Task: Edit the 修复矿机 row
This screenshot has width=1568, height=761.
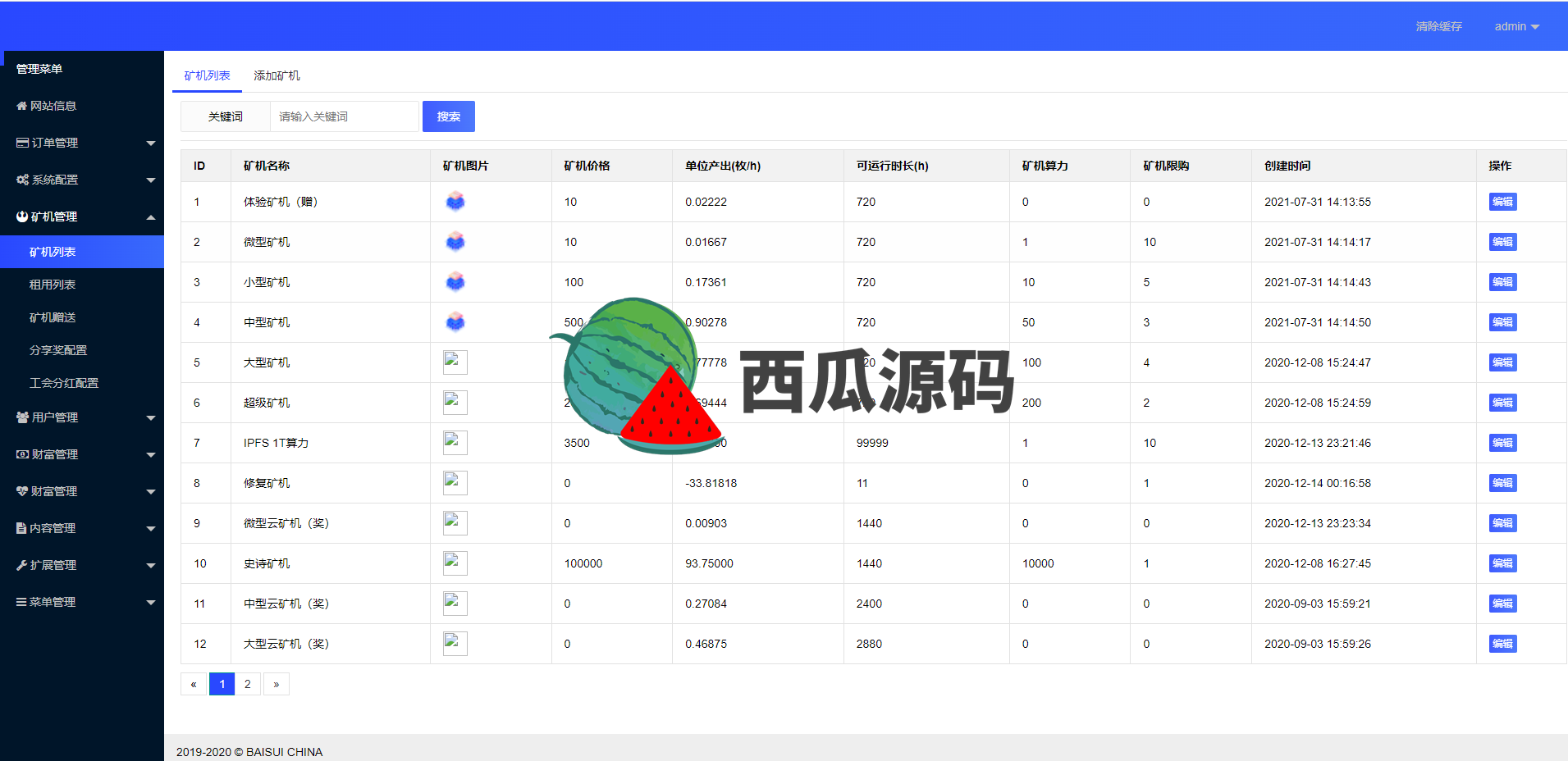Action: [1502, 483]
